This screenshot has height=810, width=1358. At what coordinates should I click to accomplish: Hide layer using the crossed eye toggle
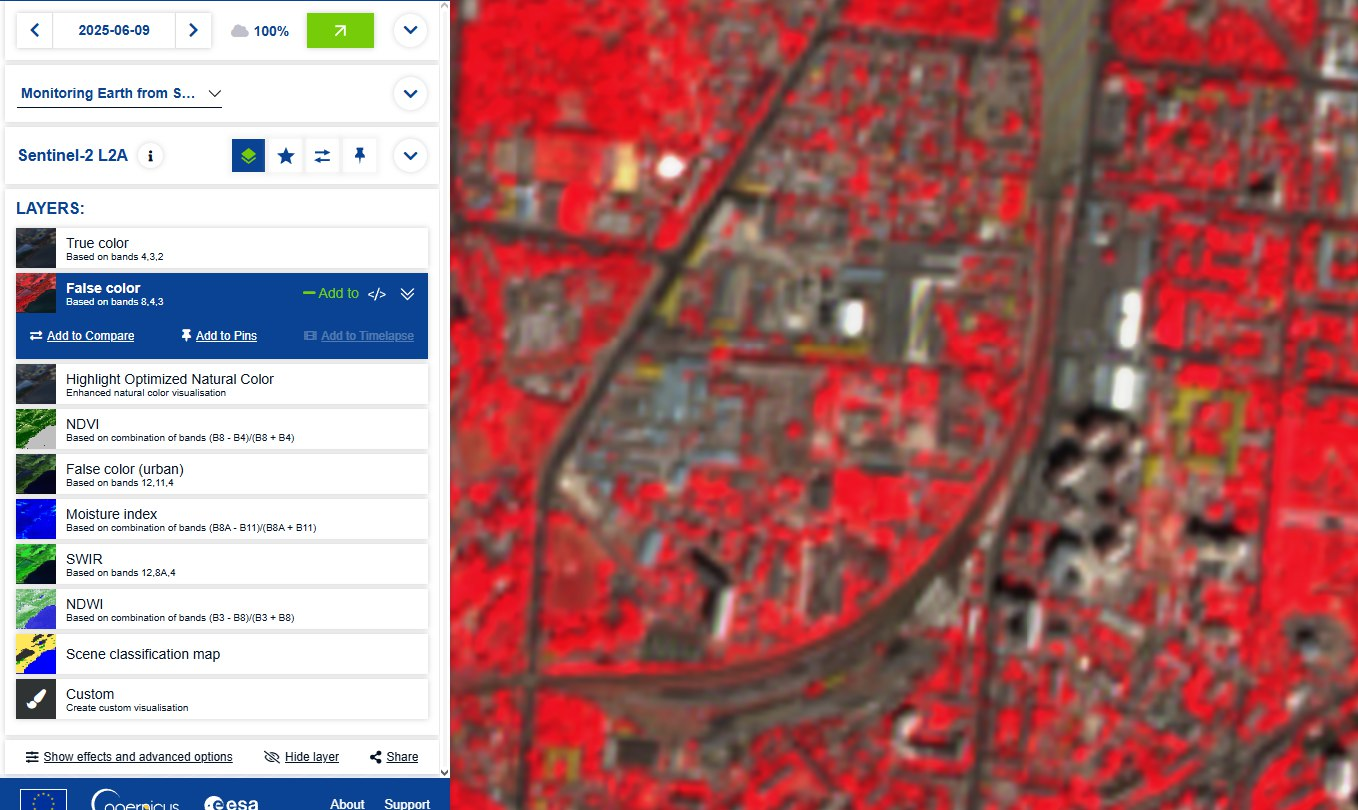[x=302, y=757]
